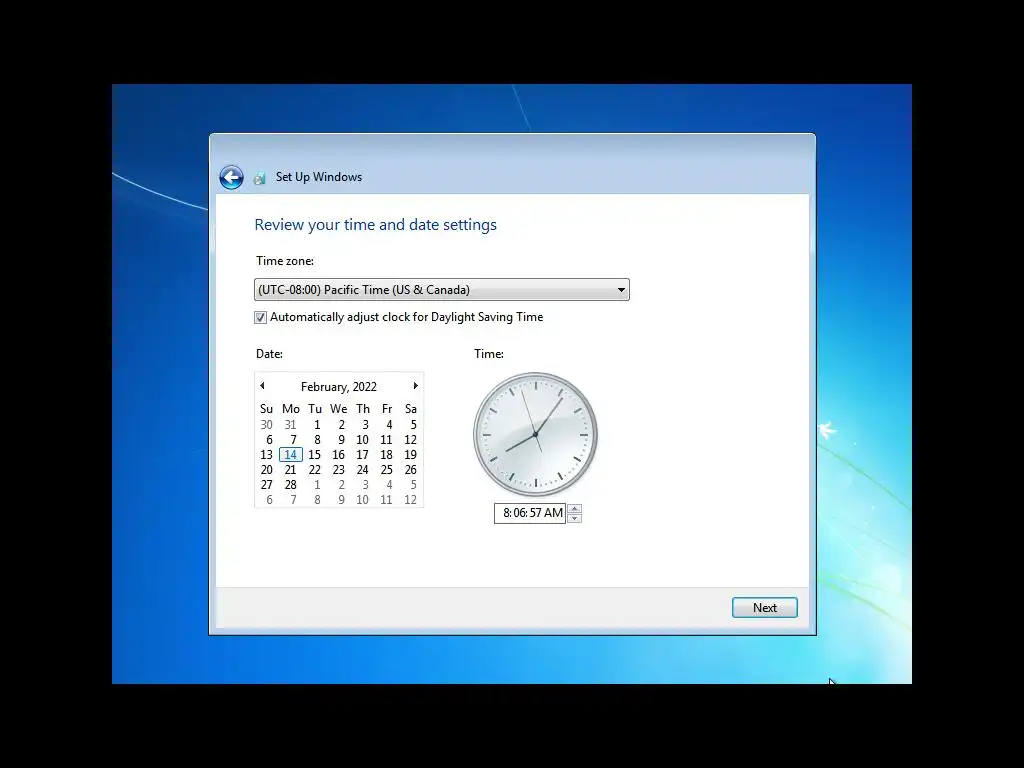Select February 27 in the calendar

(266, 485)
